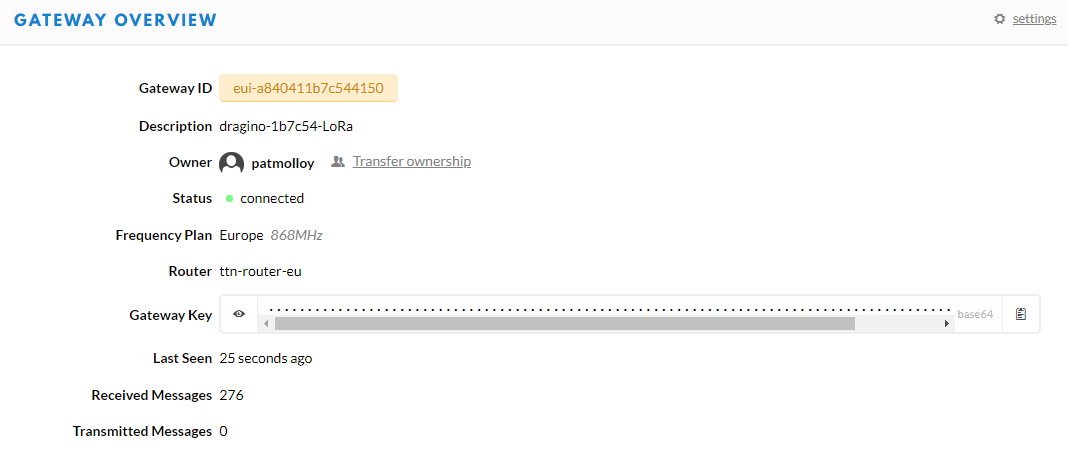Click the owner name patmolloy

(283, 164)
